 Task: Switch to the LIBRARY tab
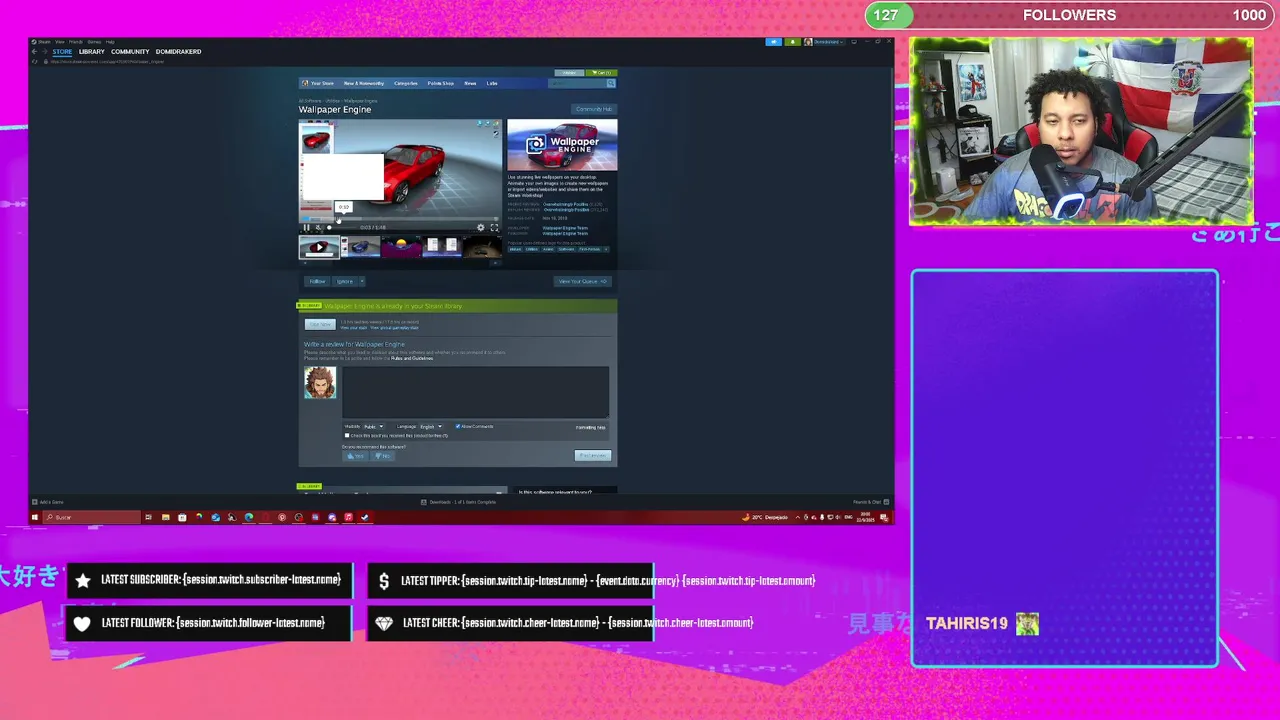click(91, 51)
